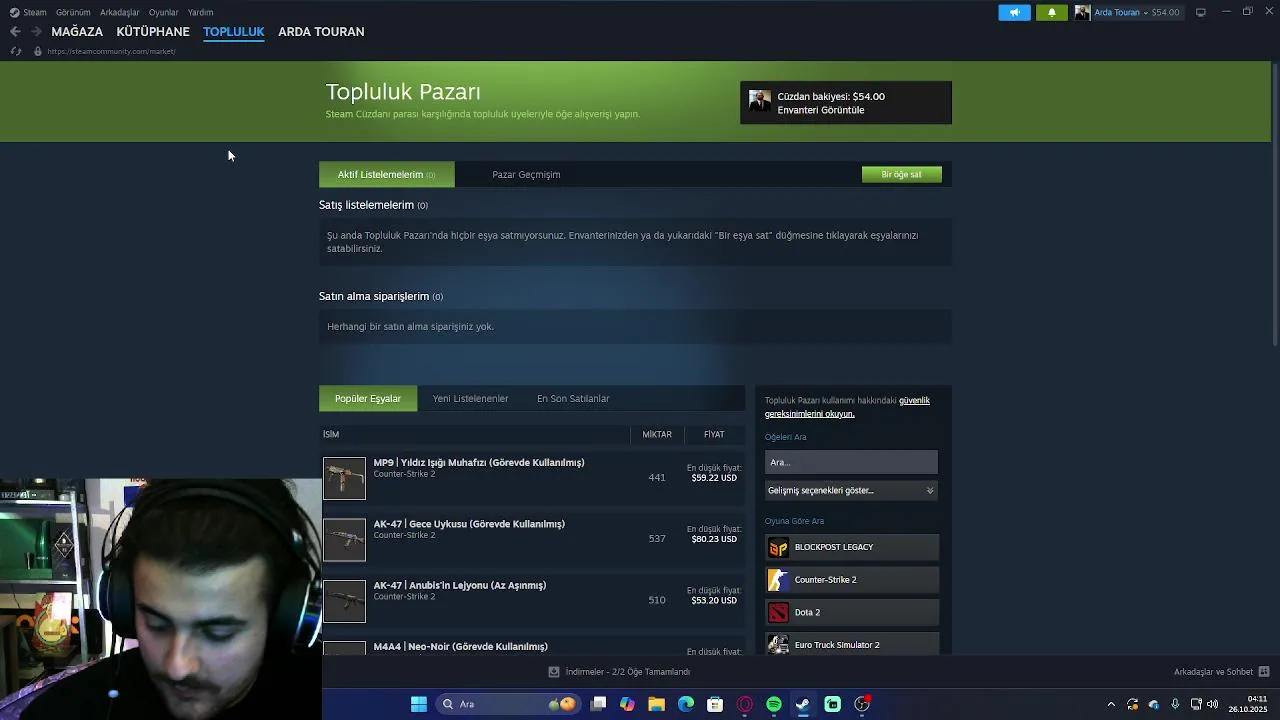Sort items by MİKTAR column
Viewport: 1280px width, 720px height.
[657, 434]
